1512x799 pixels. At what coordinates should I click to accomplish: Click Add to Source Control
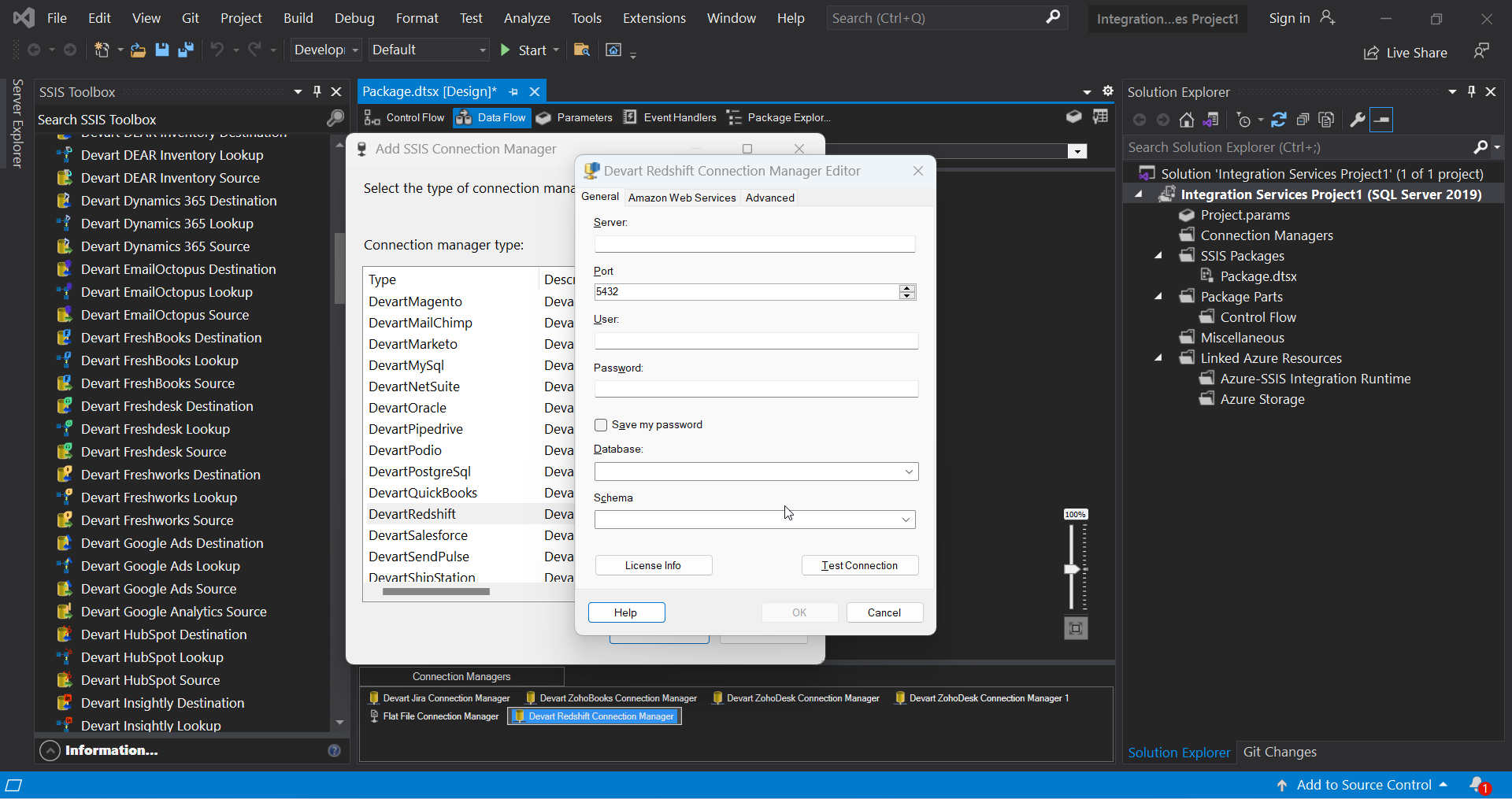click(1364, 785)
